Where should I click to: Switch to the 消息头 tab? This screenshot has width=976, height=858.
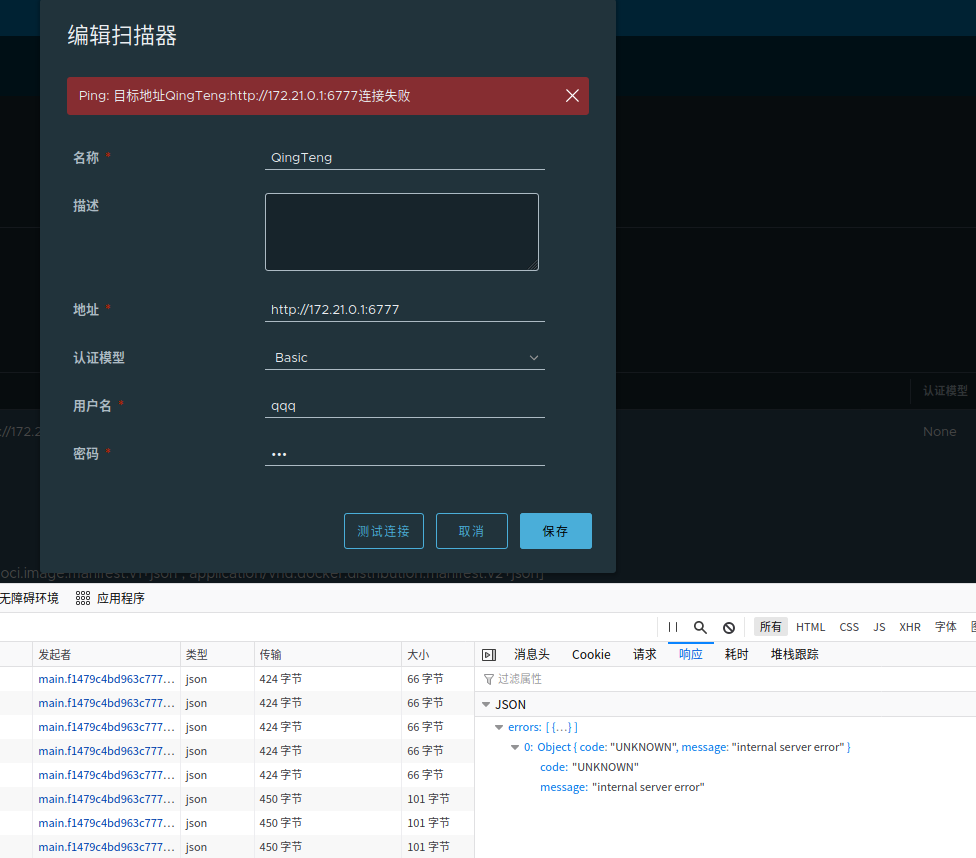click(x=531, y=654)
